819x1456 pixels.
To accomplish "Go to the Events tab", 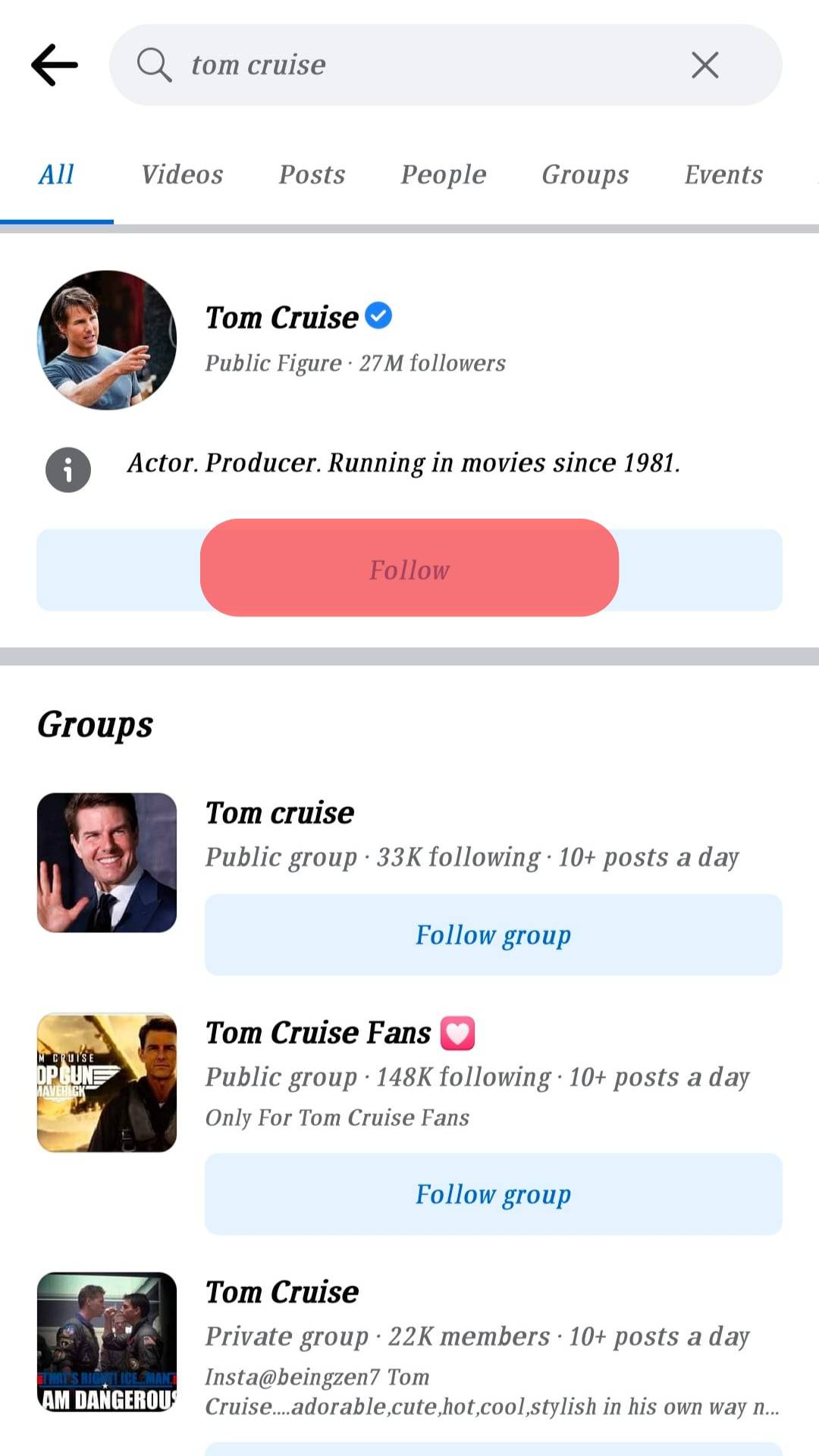I will pyautogui.click(x=723, y=175).
